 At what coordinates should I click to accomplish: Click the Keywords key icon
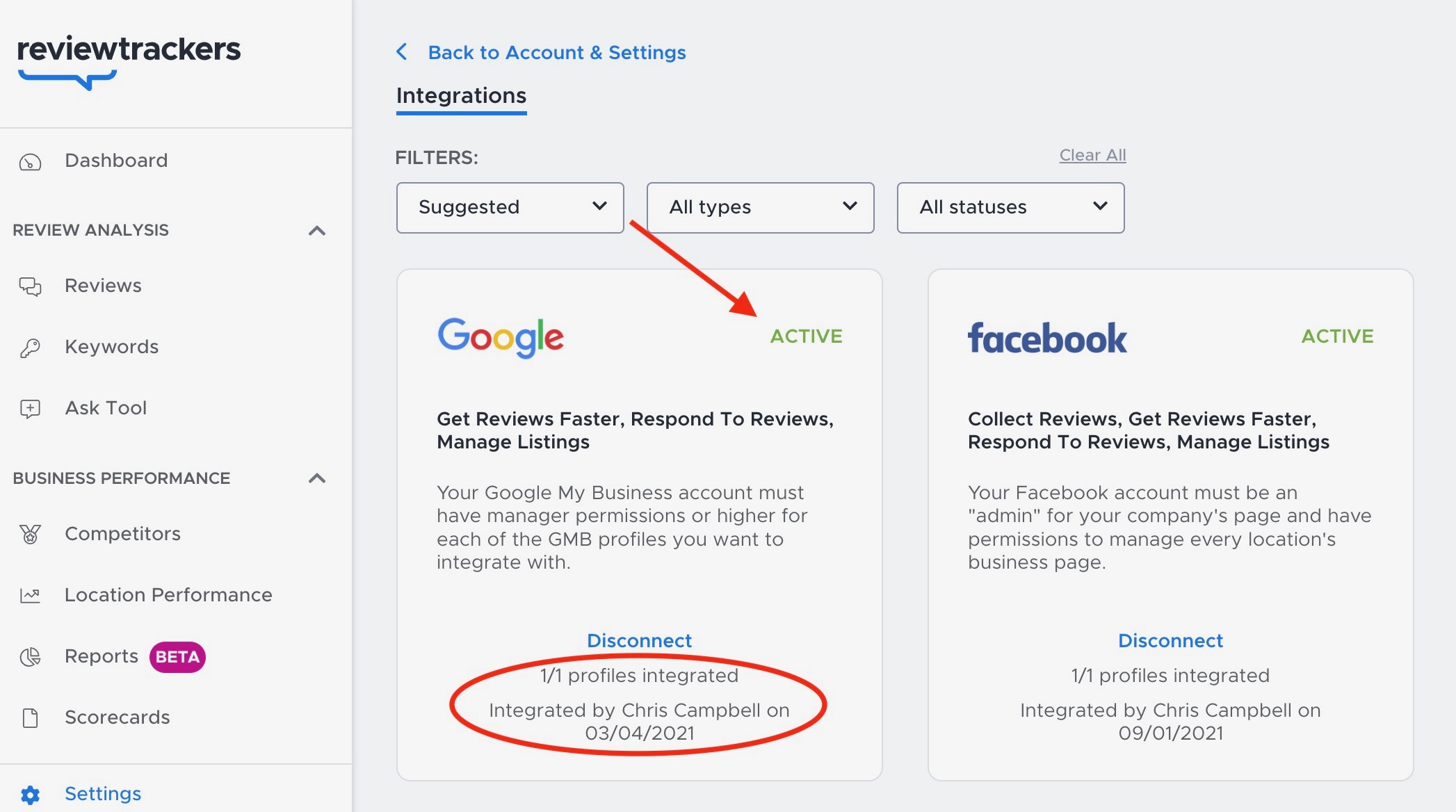click(x=30, y=348)
